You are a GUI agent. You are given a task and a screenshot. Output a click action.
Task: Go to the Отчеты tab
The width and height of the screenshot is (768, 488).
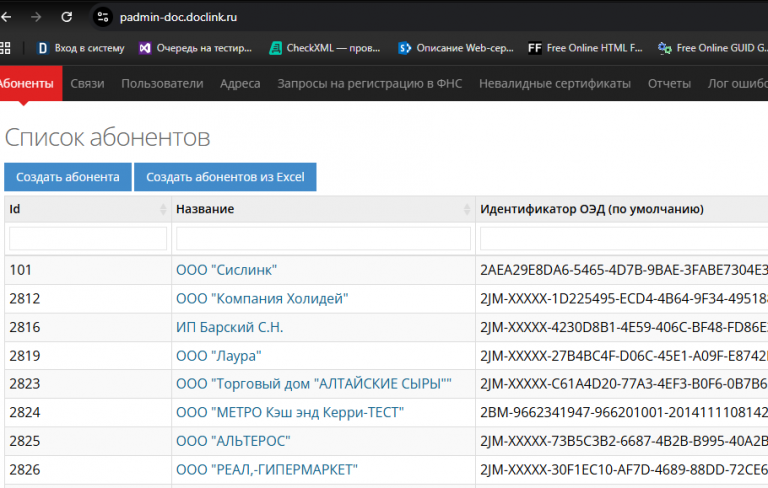click(669, 84)
